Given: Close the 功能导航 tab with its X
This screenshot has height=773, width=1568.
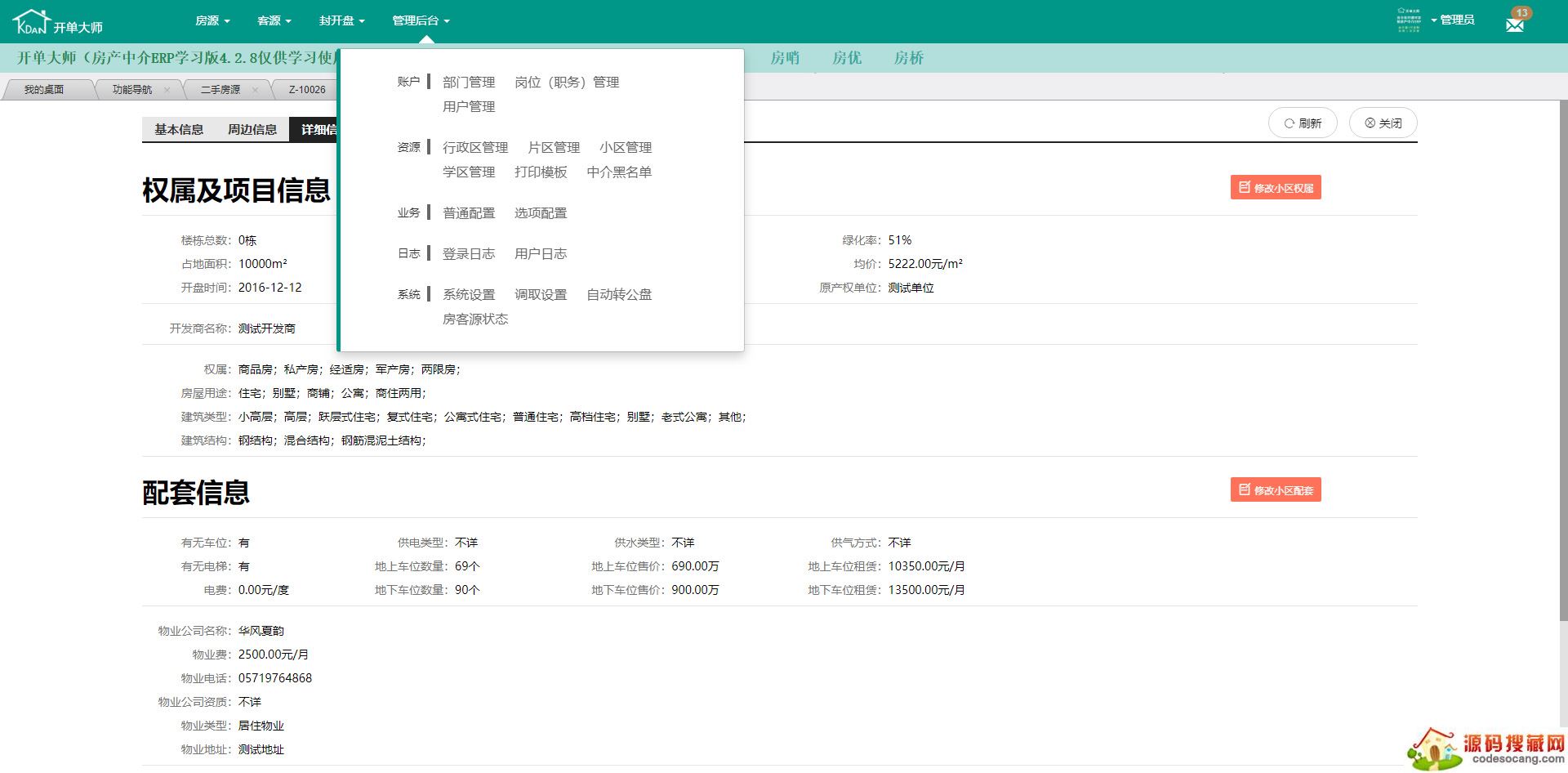Looking at the screenshot, I should pyautogui.click(x=167, y=90).
